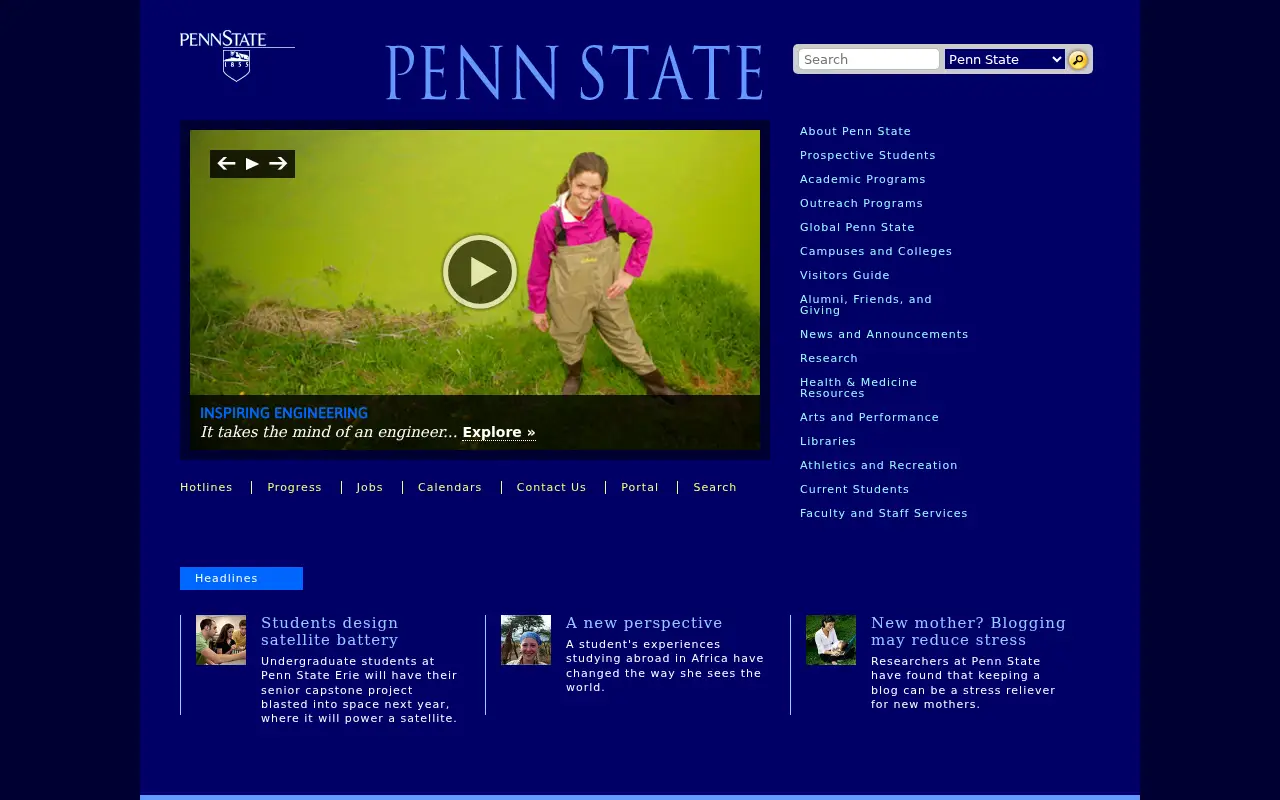Open Arts and Performance
The width and height of the screenshot is (1280, 800).
[x=869, y=418]
